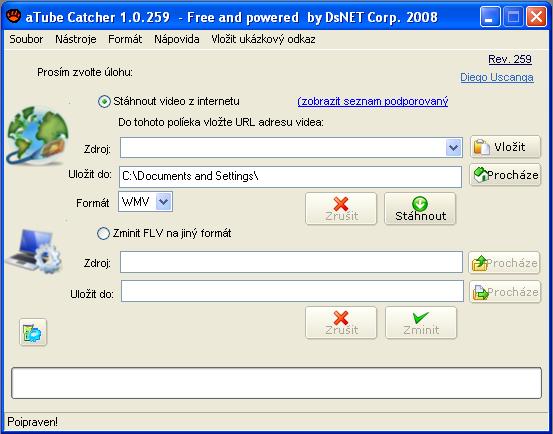The width and height of the screenshot is (553, 434).
Task: Click Zrušit button beside Stáhnout
Action: (x=341, y=208)
